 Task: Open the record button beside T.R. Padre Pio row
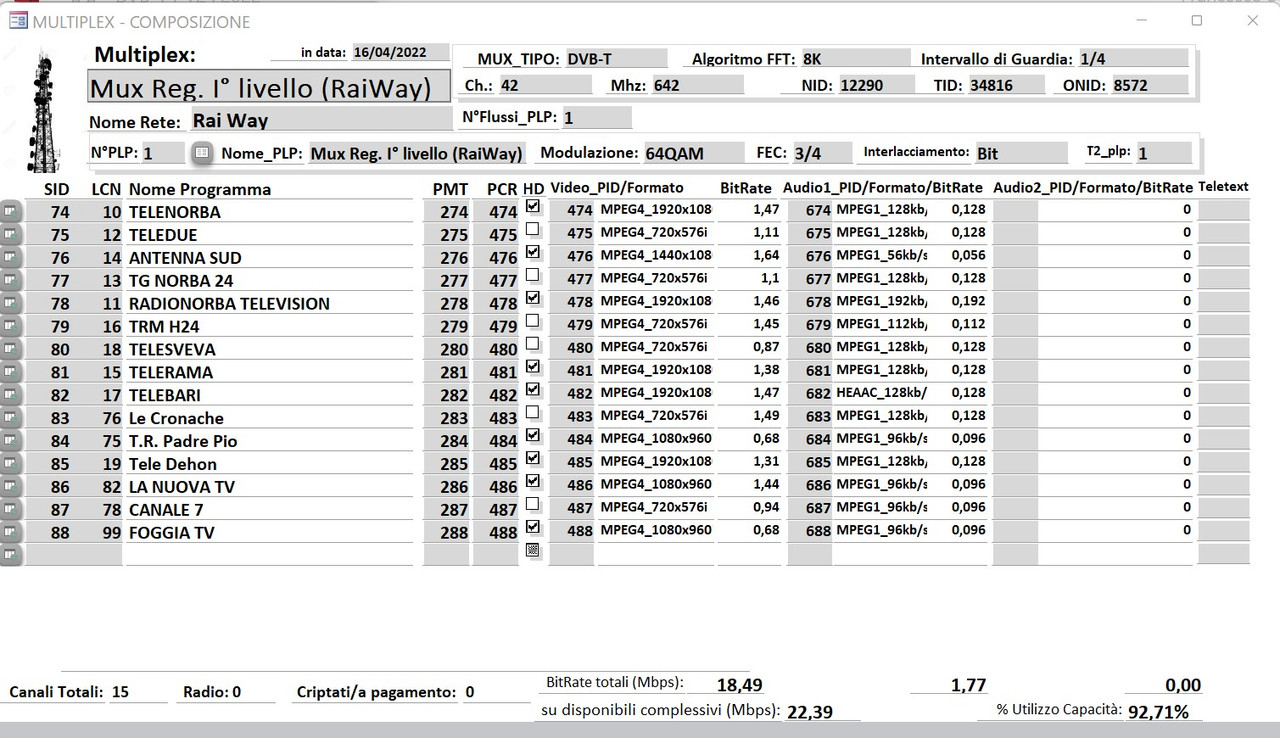11,441
